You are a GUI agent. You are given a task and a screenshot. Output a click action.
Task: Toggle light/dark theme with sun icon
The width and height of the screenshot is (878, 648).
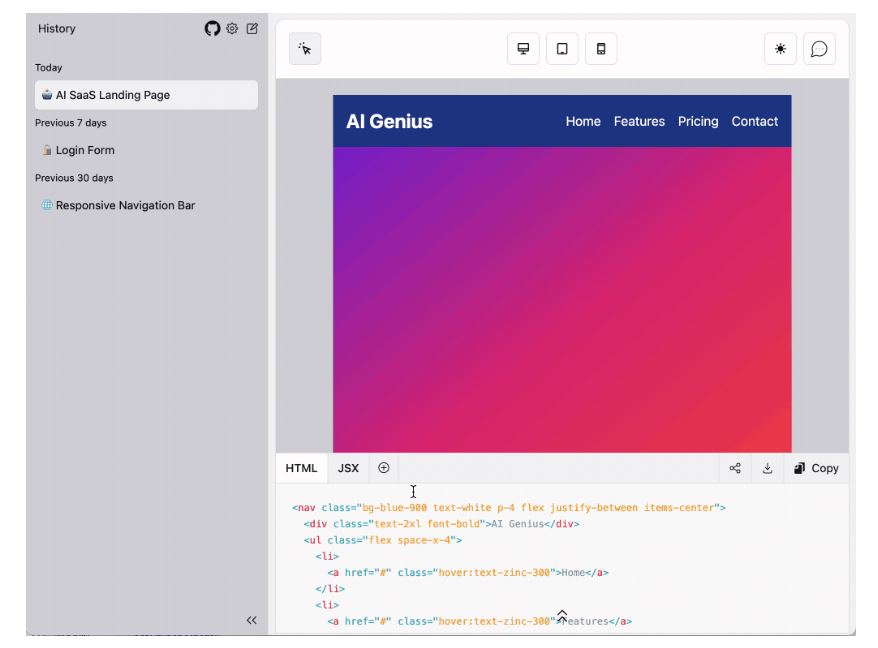tap(780, 49)
